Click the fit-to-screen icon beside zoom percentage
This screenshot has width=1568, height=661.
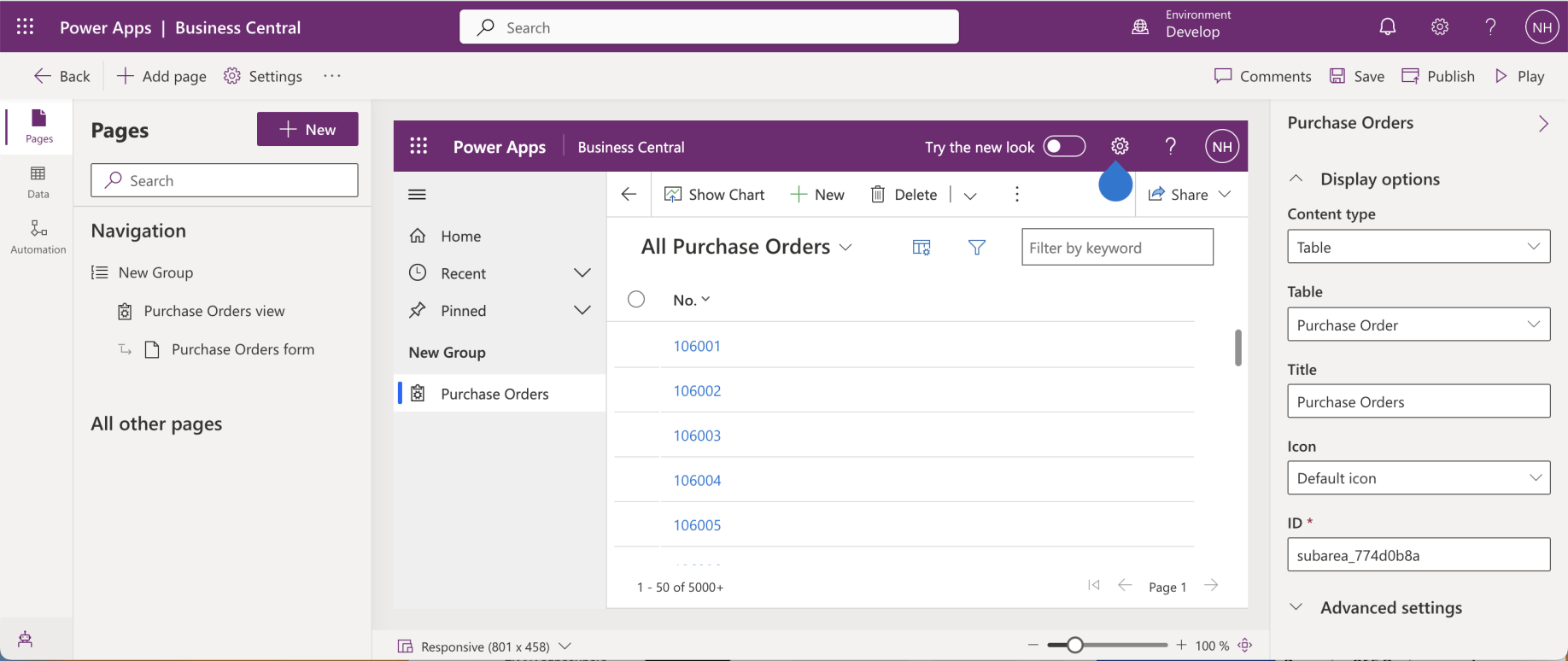(x=1245, y=646)
